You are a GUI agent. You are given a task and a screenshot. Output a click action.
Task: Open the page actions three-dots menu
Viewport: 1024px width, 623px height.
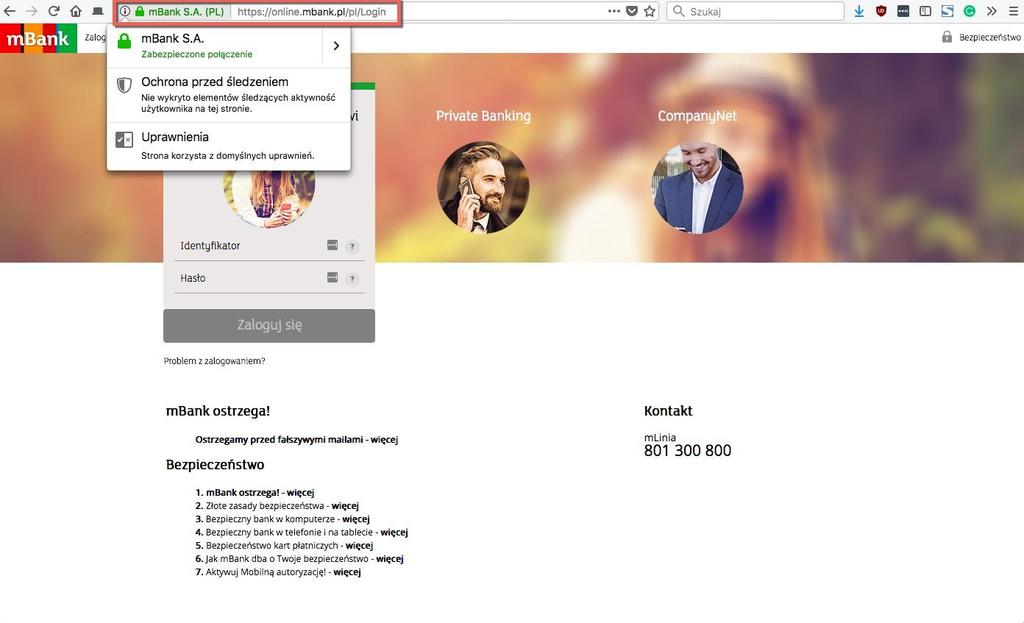614,11
